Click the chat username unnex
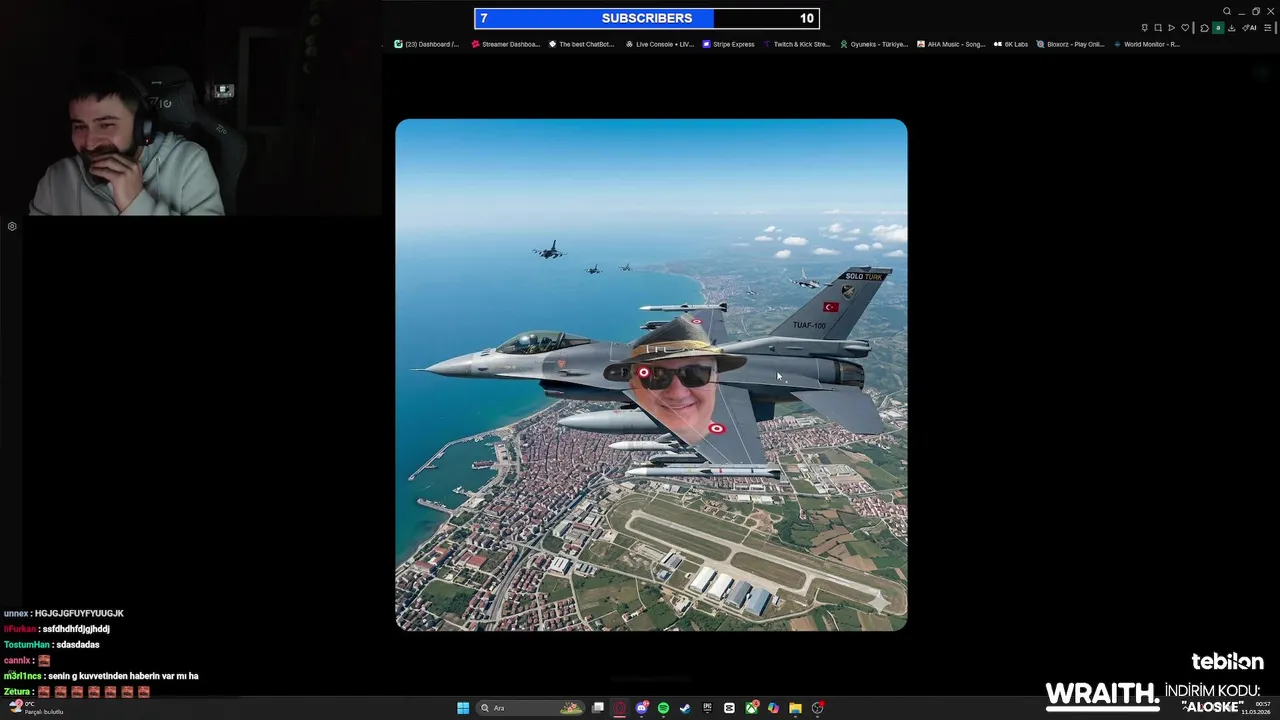The height and width of the screenshot is (720, 1280). [x=16, y=614]
